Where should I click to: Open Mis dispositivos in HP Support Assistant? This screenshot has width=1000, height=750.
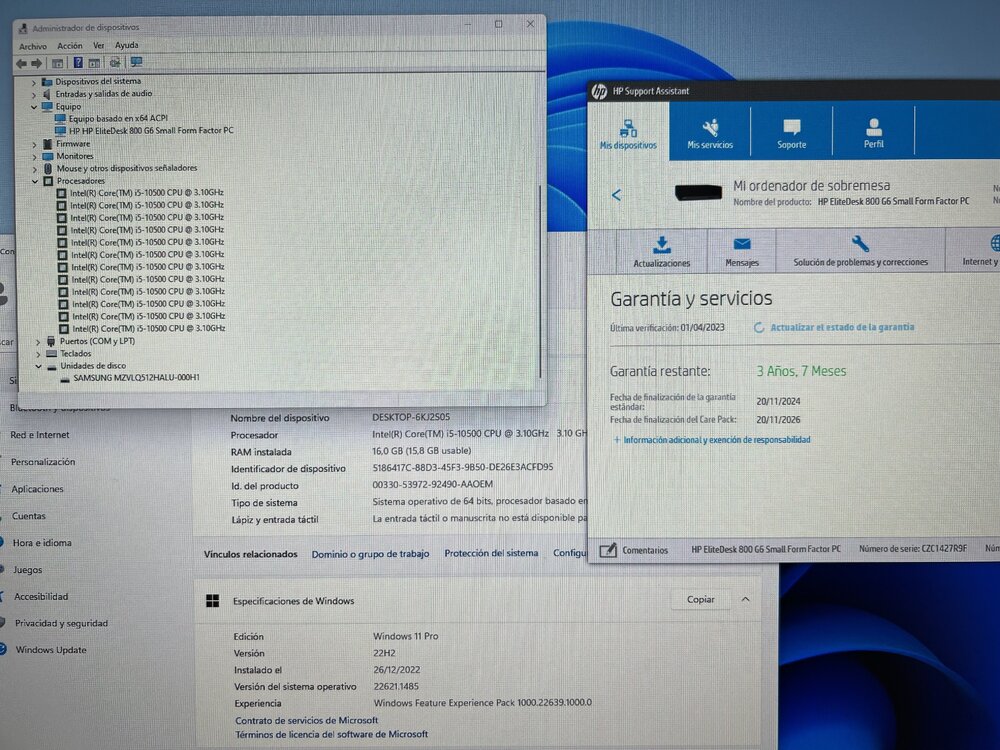coord(628,134)
